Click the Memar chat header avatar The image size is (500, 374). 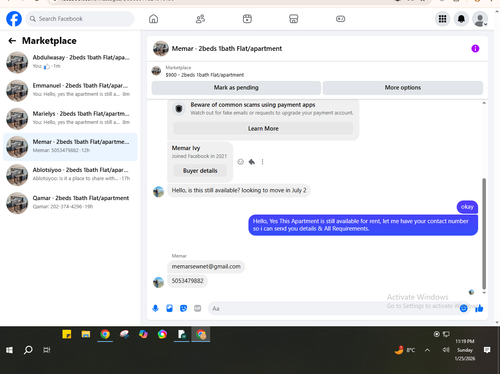pyautogui.click(x=161, y=49)
